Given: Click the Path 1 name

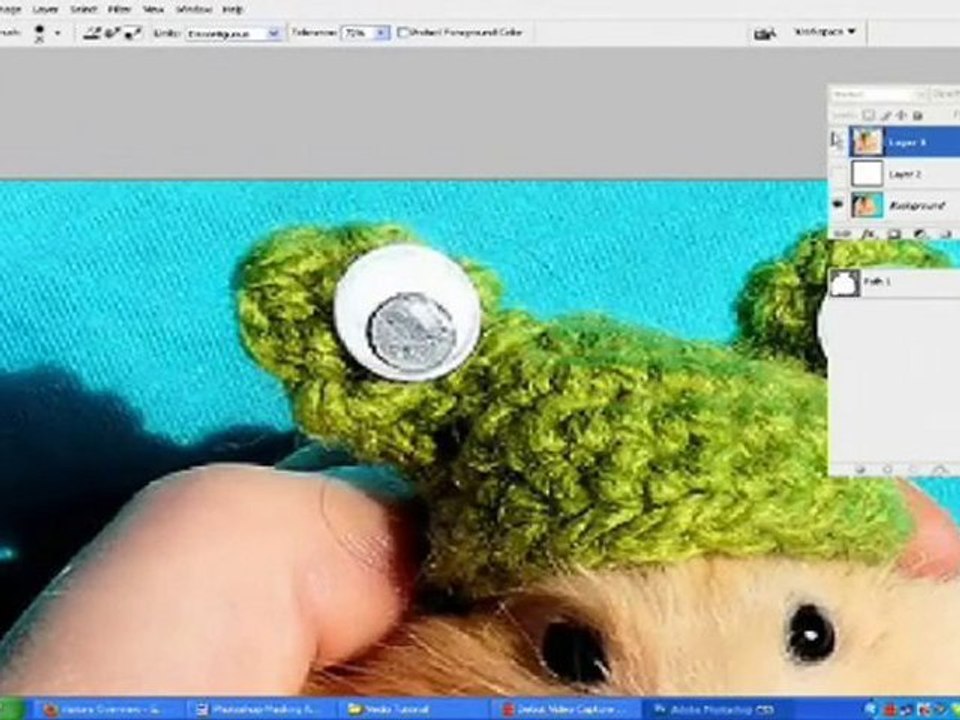Looking at the screenshot, I should 877,282.
